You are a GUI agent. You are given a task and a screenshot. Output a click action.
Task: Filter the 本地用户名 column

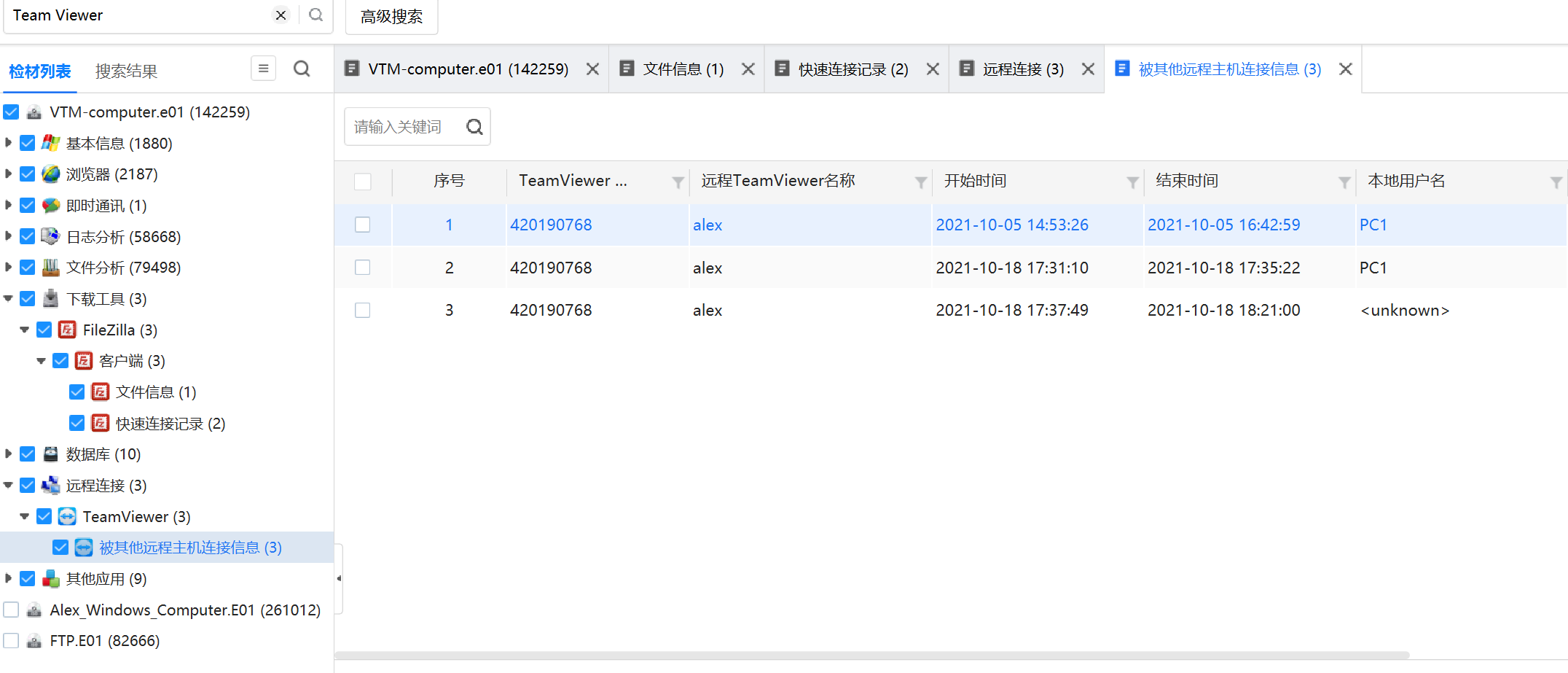click(1556, 182)
